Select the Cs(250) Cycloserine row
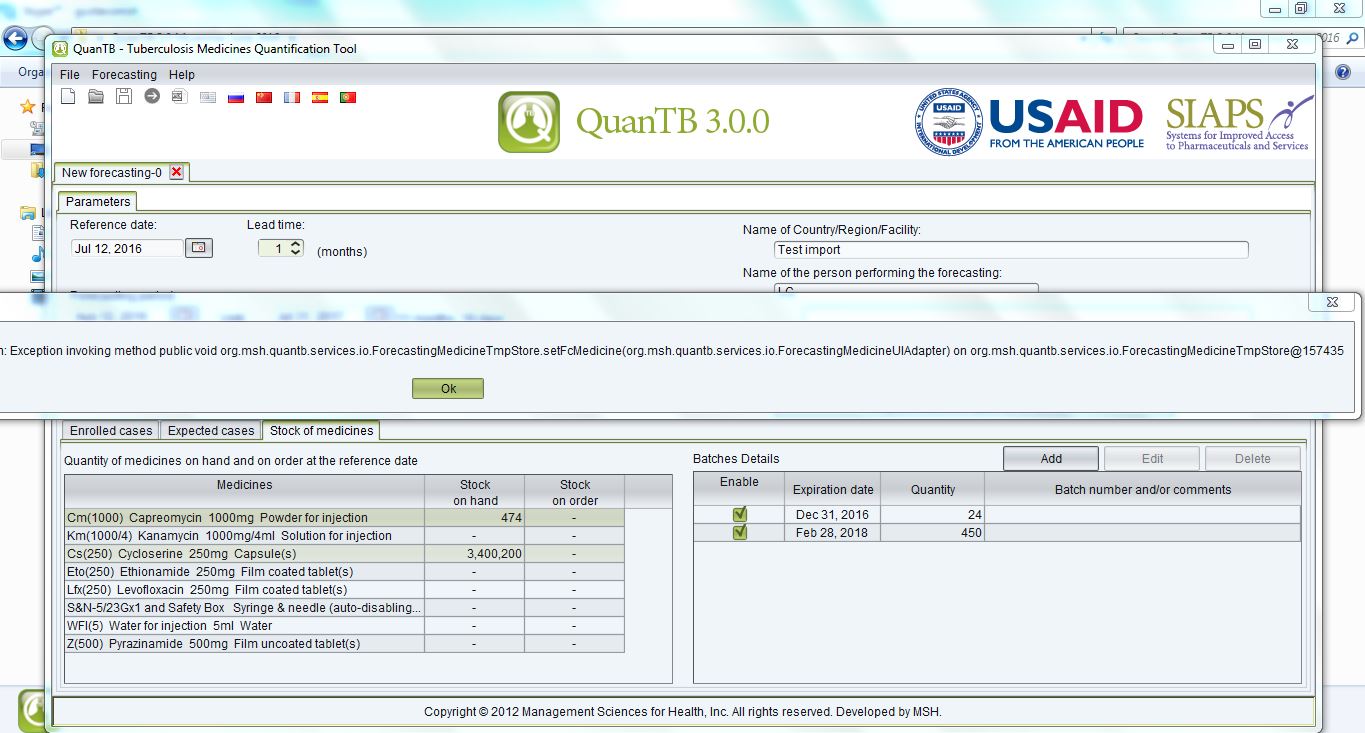This screenshot has height=733, width=1365. coord(345,554)
